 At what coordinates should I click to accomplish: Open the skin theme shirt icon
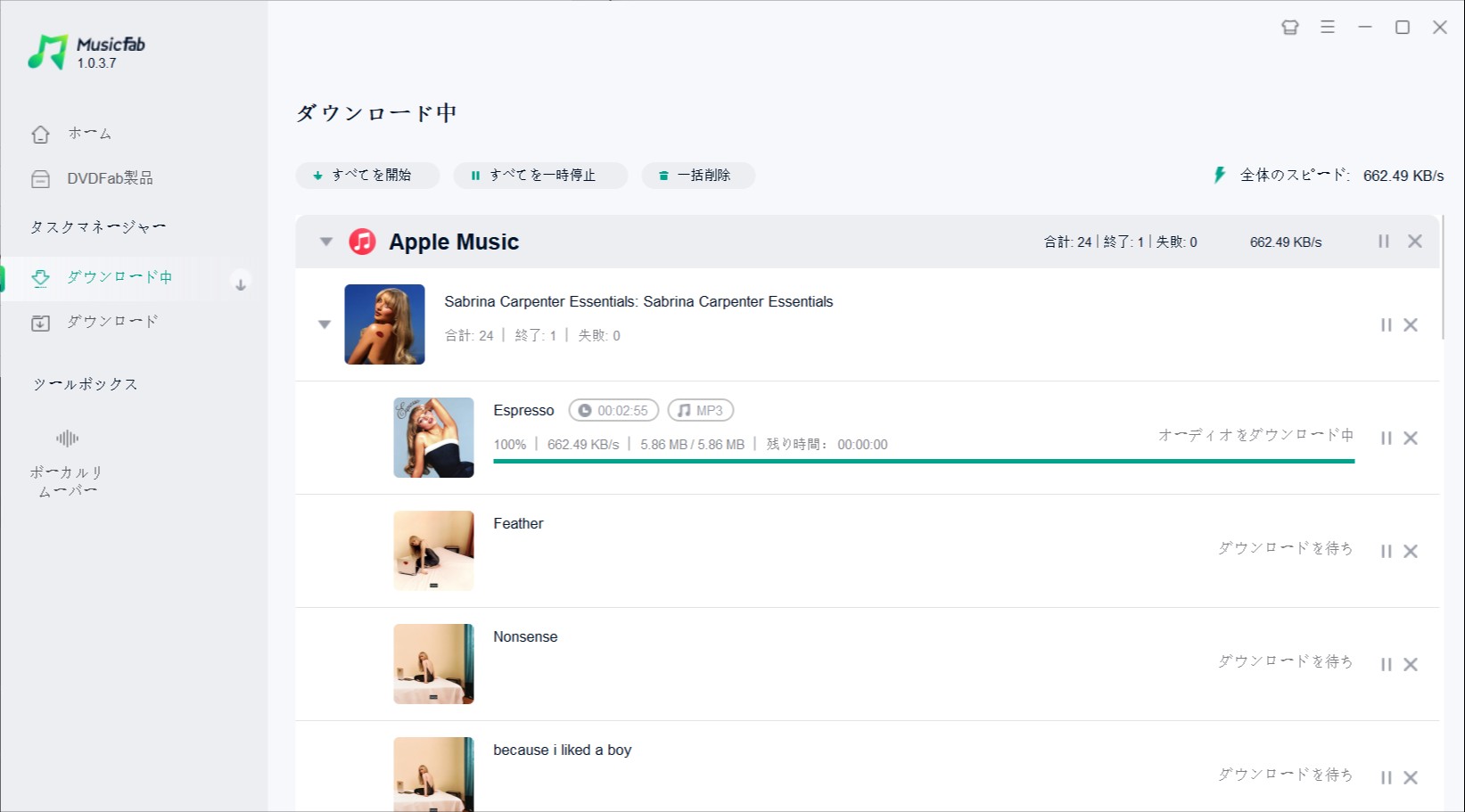click(1290, 28)
